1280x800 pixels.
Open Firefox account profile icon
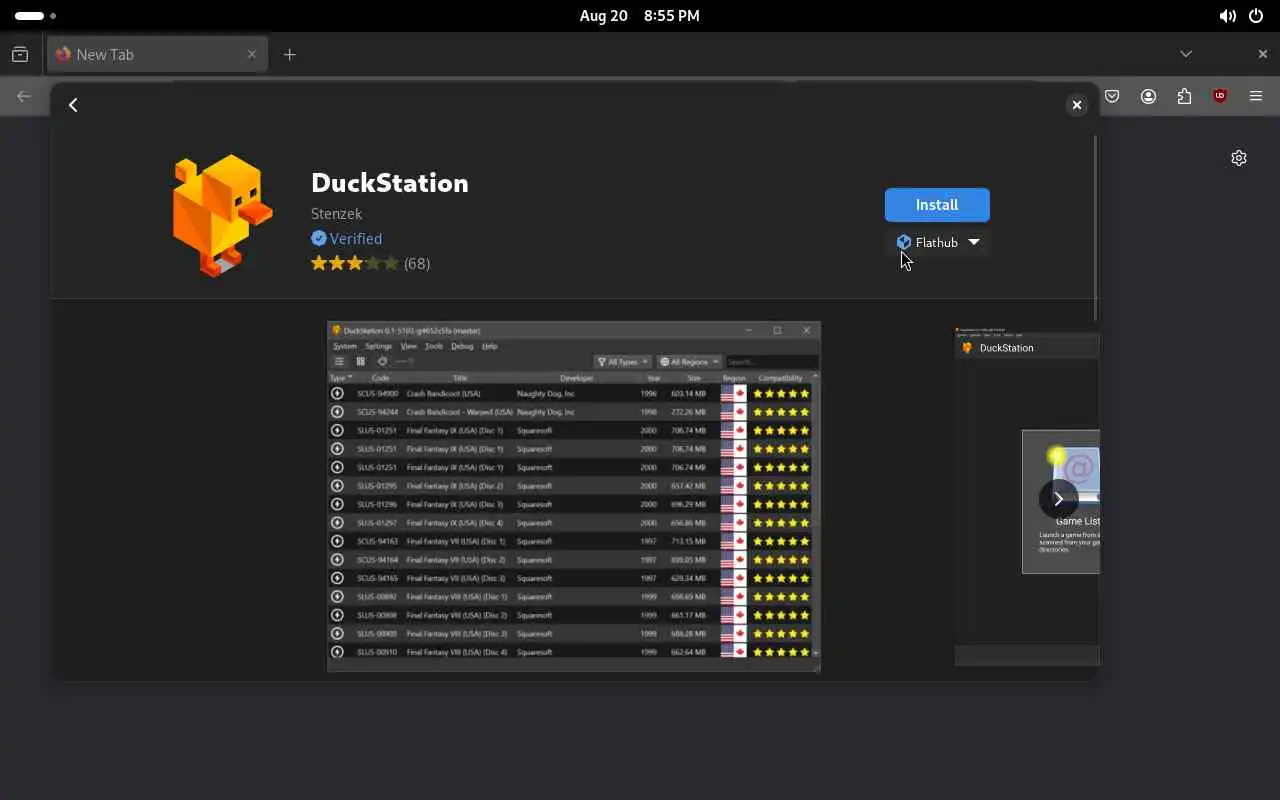1148,96
